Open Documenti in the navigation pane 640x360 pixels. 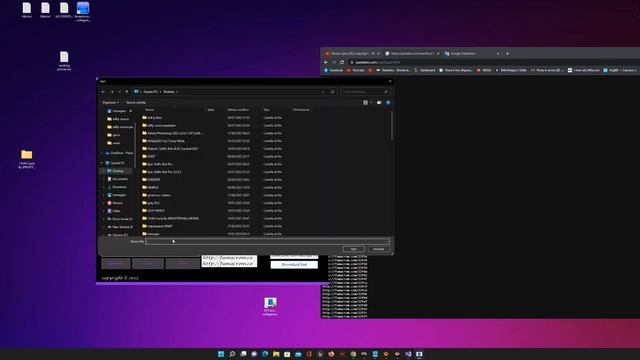[x=117, y=179]
